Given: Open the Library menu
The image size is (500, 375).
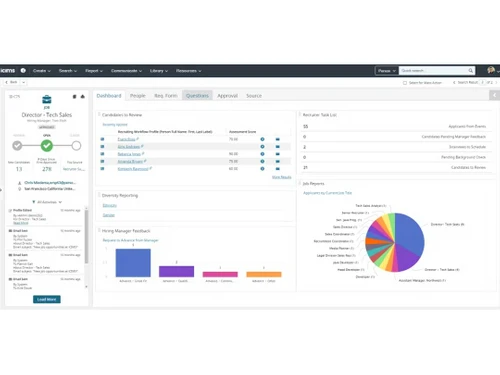Looking at the screenshot, I should (x=159, y=71).
